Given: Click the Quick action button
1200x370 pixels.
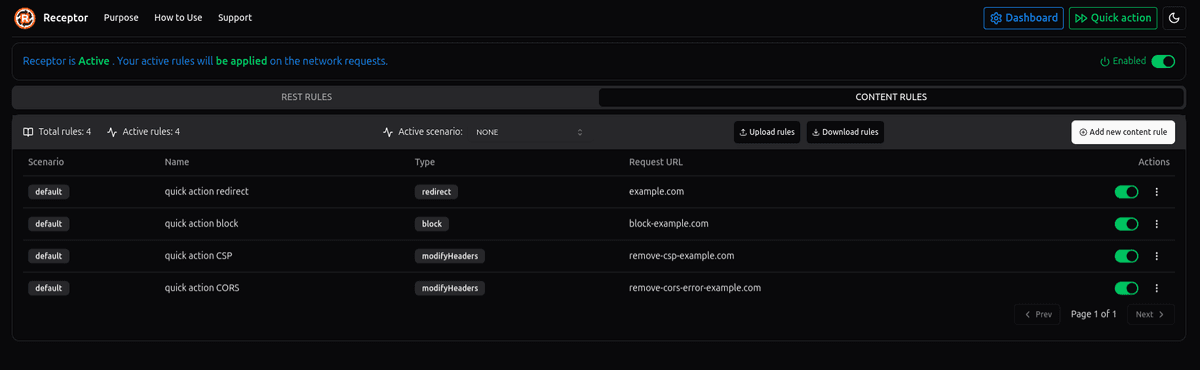Looking at the screenshot, I should 1114,18.
